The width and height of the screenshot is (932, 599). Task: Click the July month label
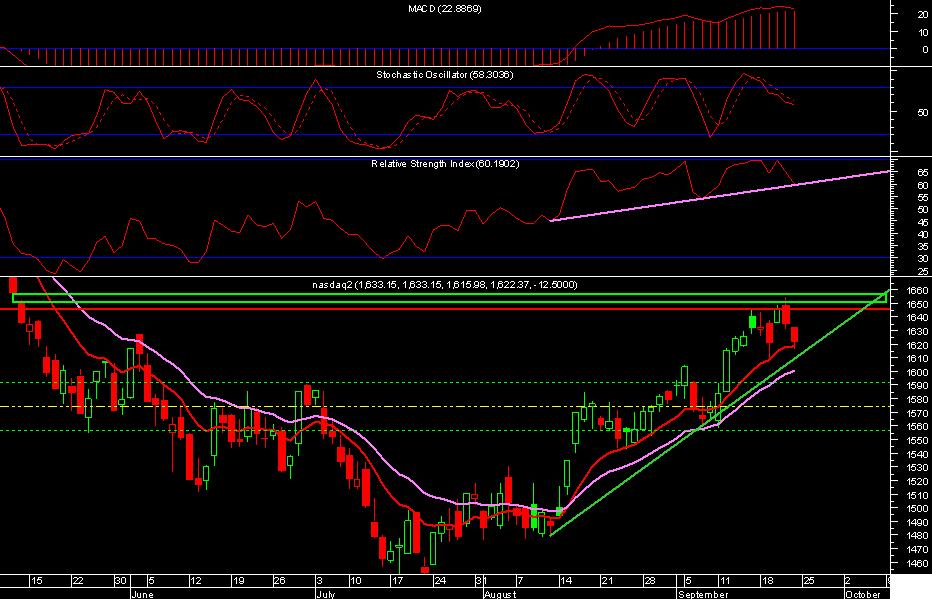tap(325, 594)
